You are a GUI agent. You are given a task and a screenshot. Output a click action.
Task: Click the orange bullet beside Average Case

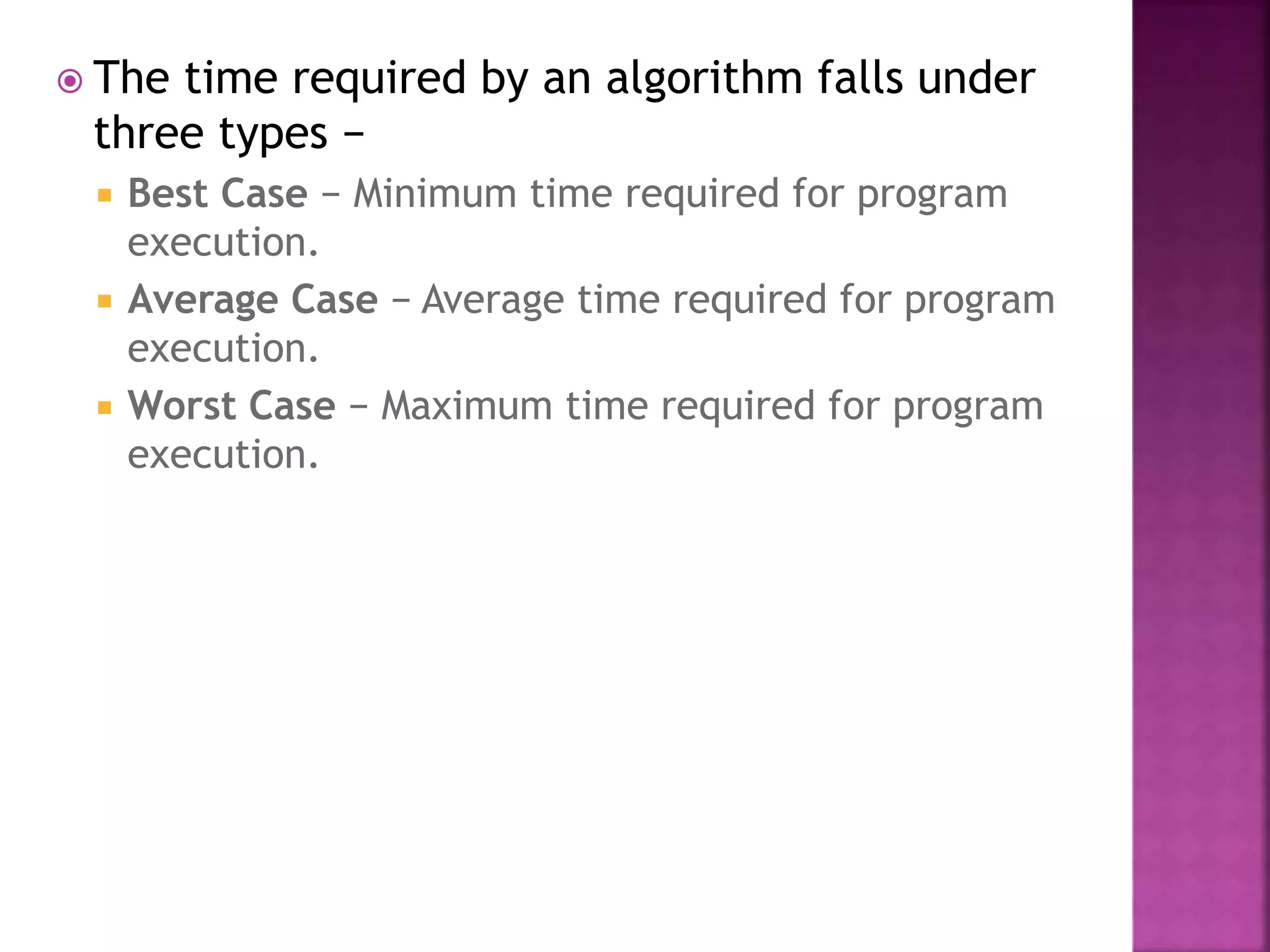[x=105, y=302]
